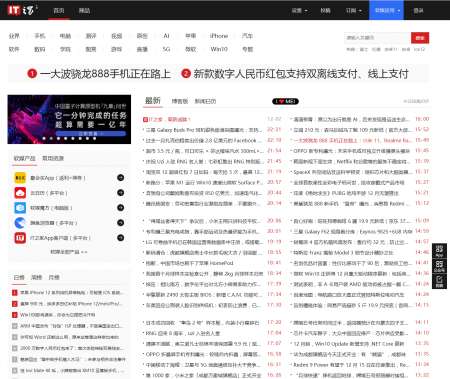Image resolution: width=450 pixels, height=379 pixels.
Task: Open the red IT之家 App client icon
Action: (x=20, y=238)
